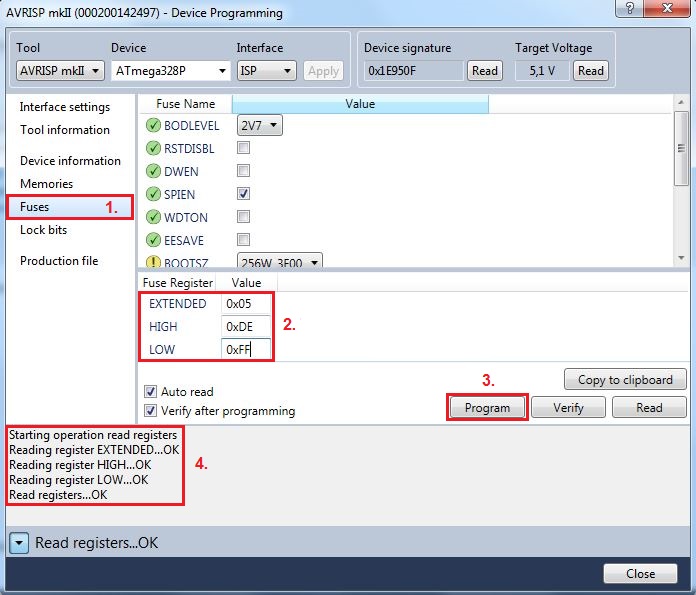696x595 pixels.
Task: Click the green check icon next to RSTDISBL
Action: point(153,148)
